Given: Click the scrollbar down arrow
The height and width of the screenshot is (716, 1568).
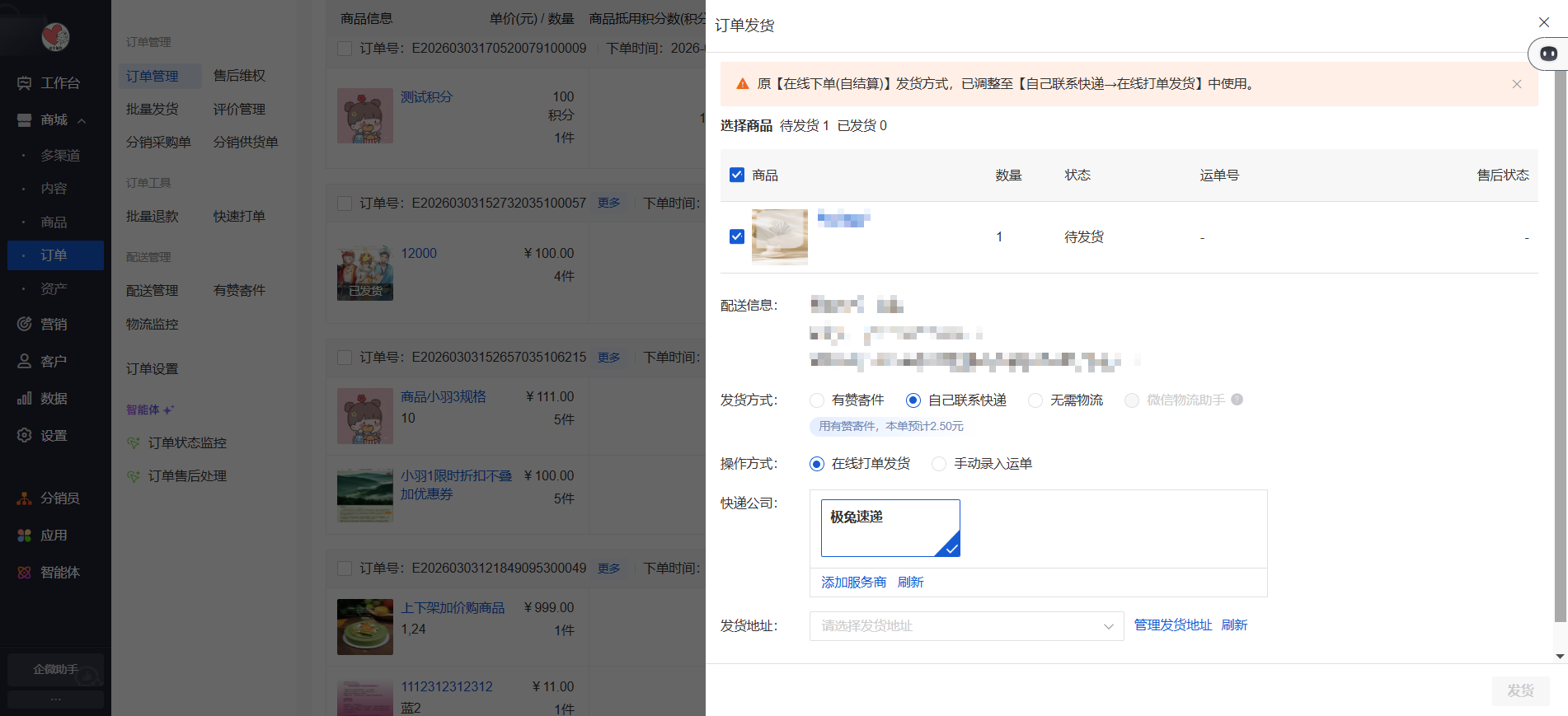Looking at the screenshot, I should pyautogui.click(x=1560, y=657).
